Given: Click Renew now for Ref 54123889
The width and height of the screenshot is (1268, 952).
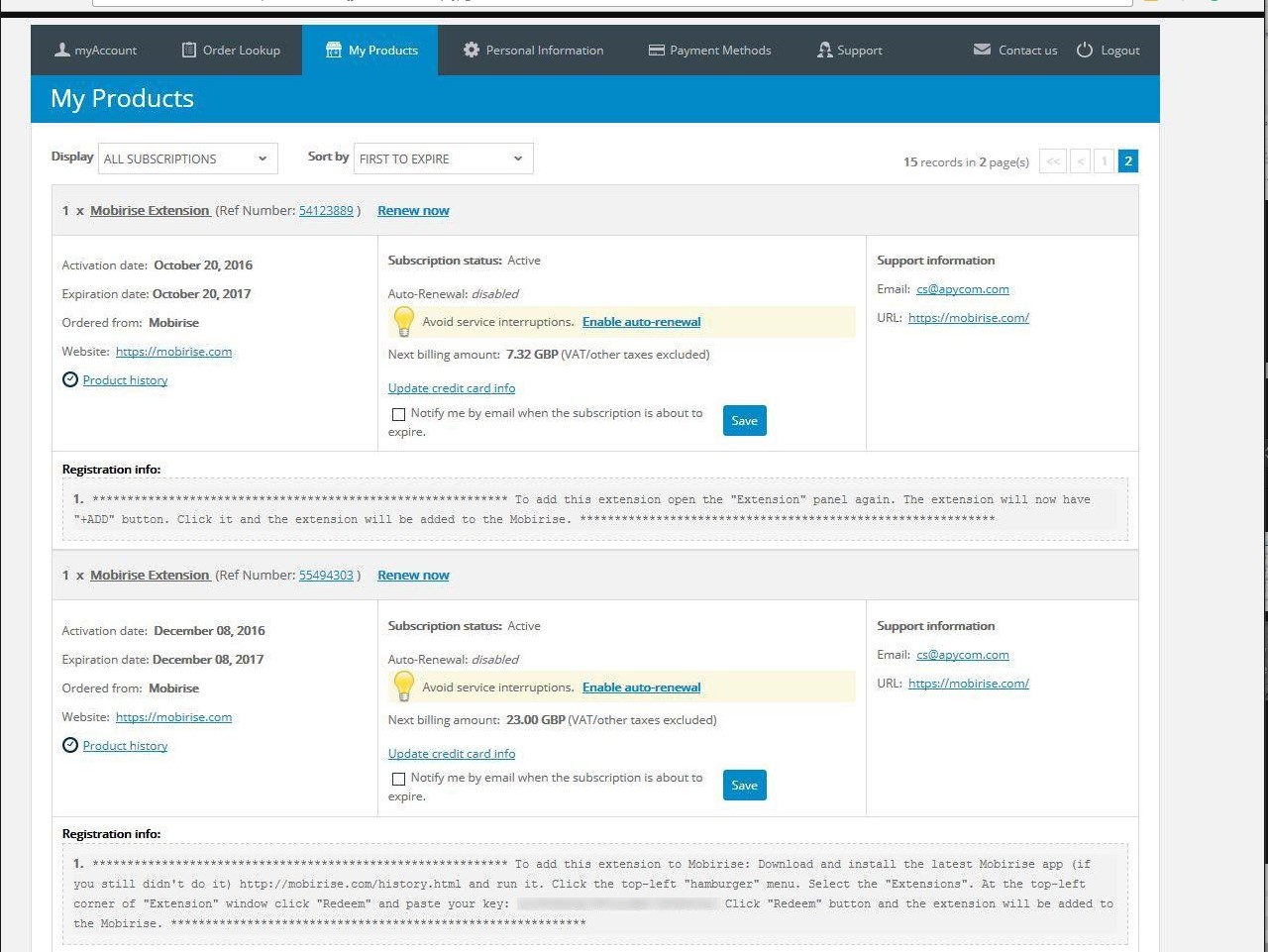Looking at the screenshot, I should (413, 210).
